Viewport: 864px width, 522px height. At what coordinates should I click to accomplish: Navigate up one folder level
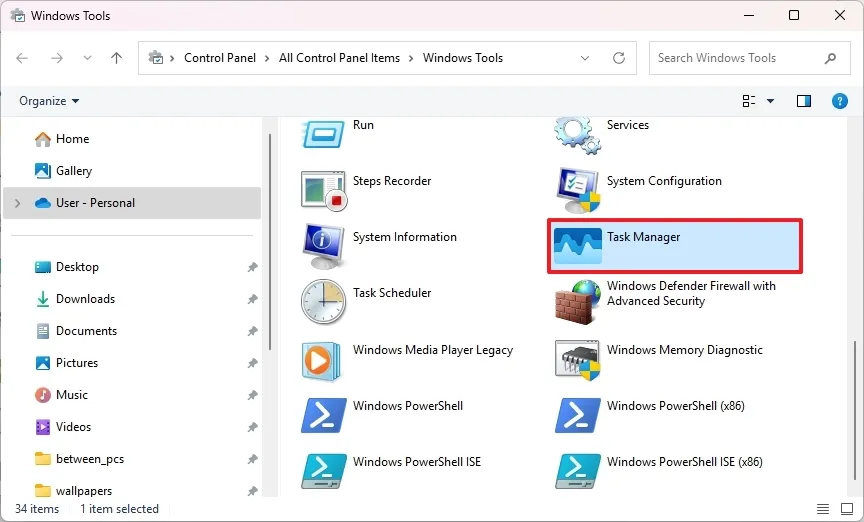click(116, 58)
